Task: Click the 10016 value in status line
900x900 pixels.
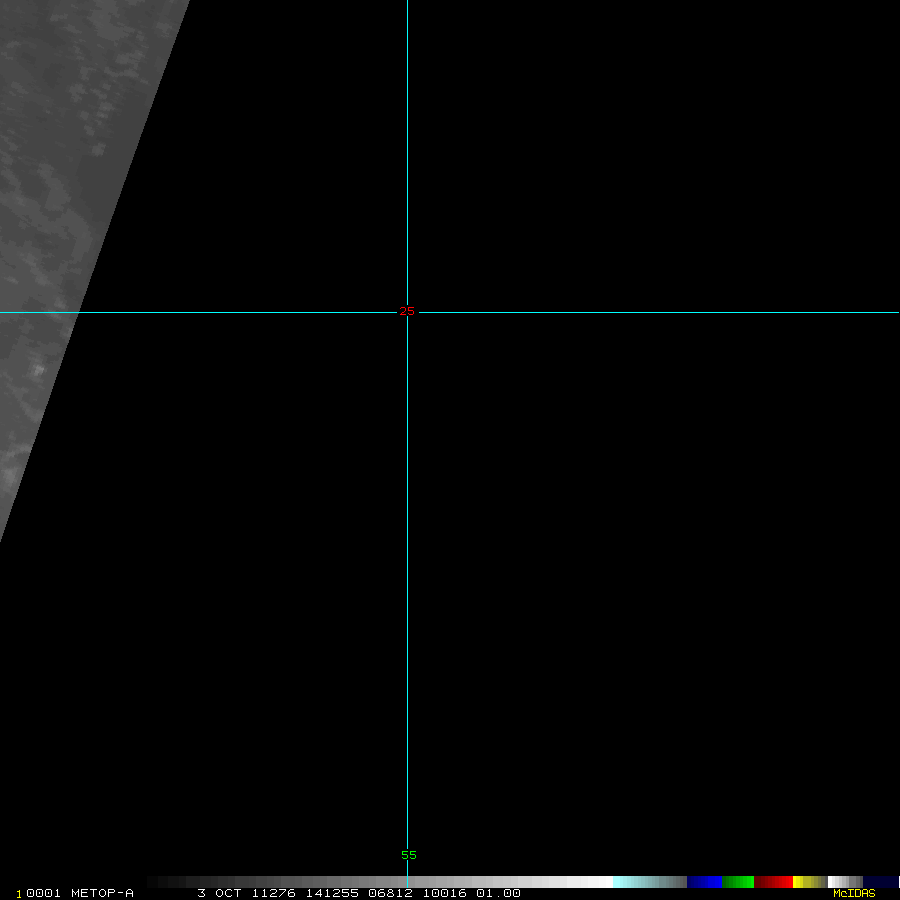Action: tap(444, 893)
